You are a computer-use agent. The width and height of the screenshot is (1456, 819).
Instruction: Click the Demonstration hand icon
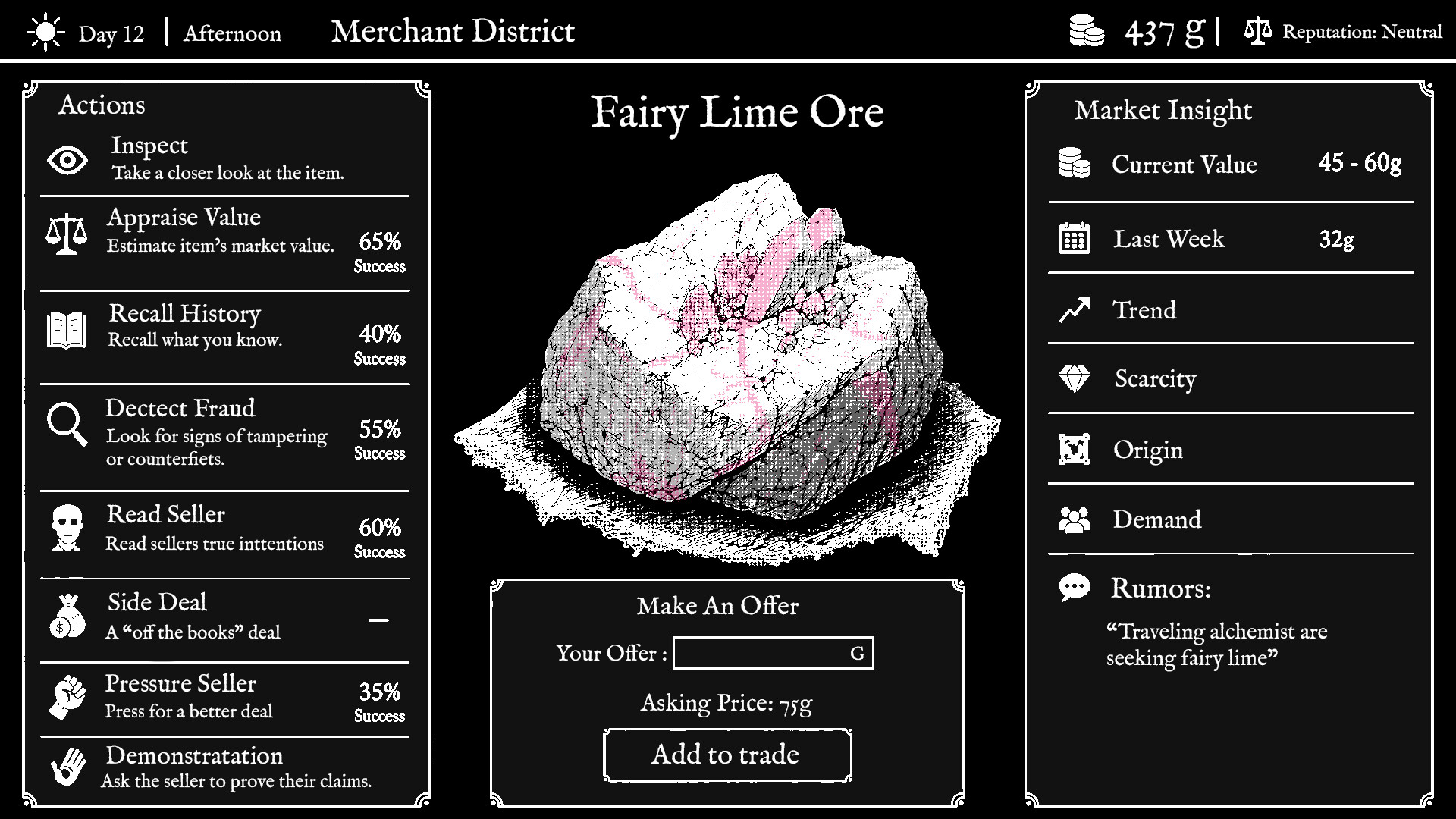pyautogui.click(x=68, y=767)
